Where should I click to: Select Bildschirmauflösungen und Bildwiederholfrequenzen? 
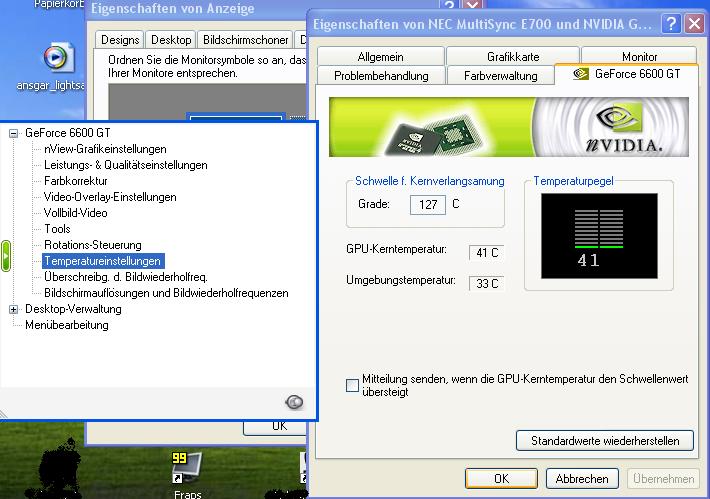166,293
